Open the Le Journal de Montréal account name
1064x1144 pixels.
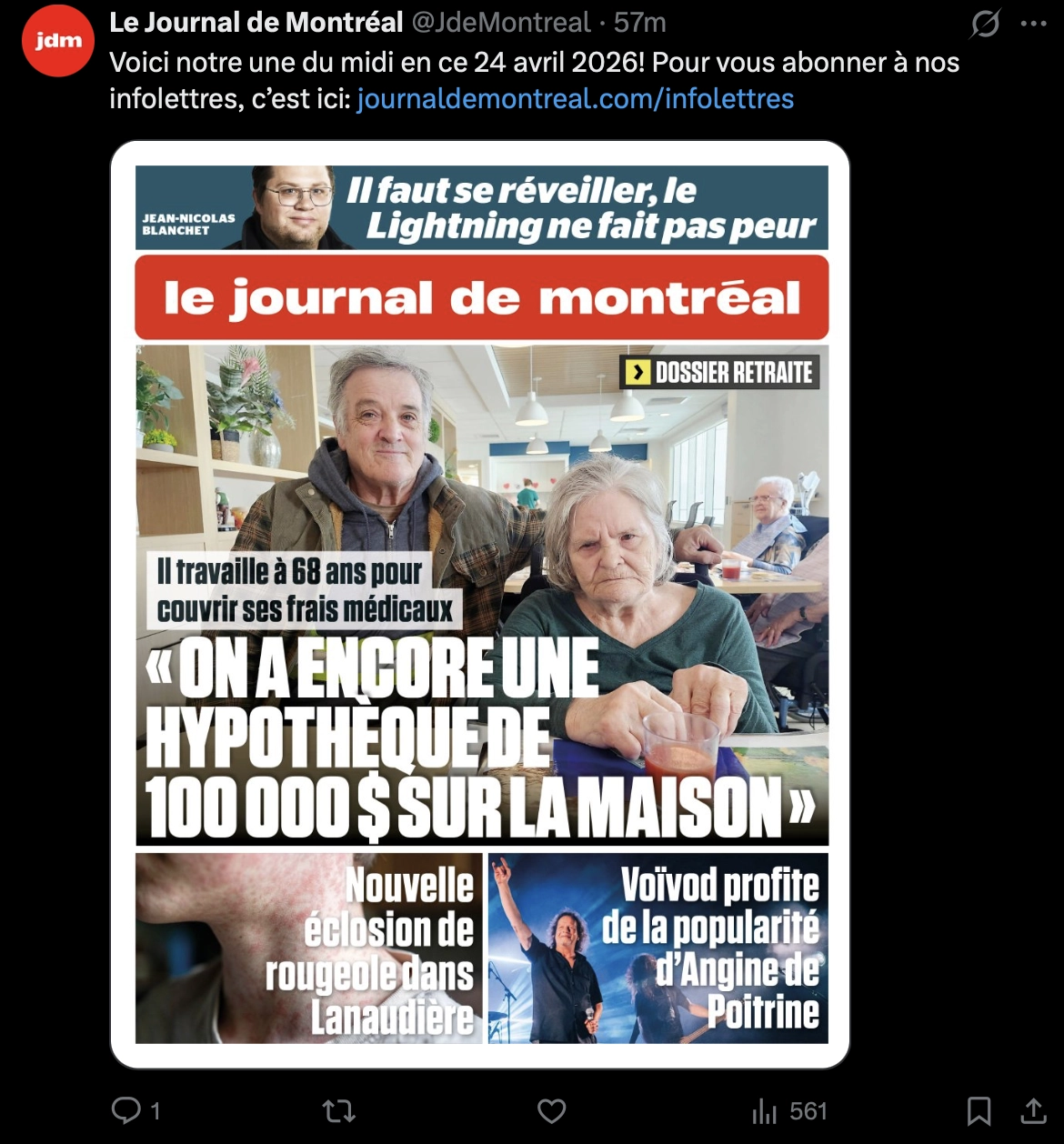click(256, 22)
